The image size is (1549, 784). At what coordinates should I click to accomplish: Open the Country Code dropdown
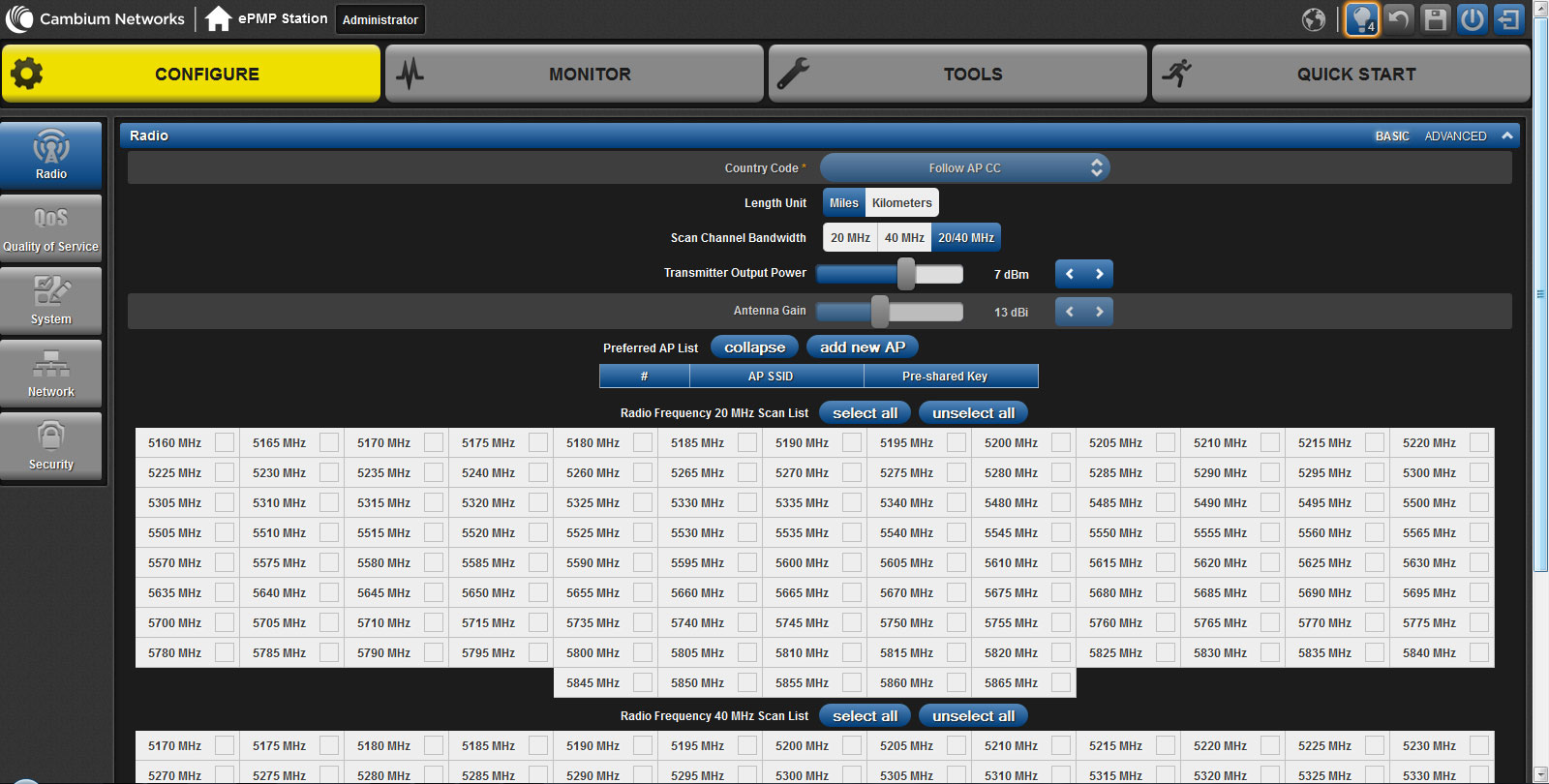[964, 167]
